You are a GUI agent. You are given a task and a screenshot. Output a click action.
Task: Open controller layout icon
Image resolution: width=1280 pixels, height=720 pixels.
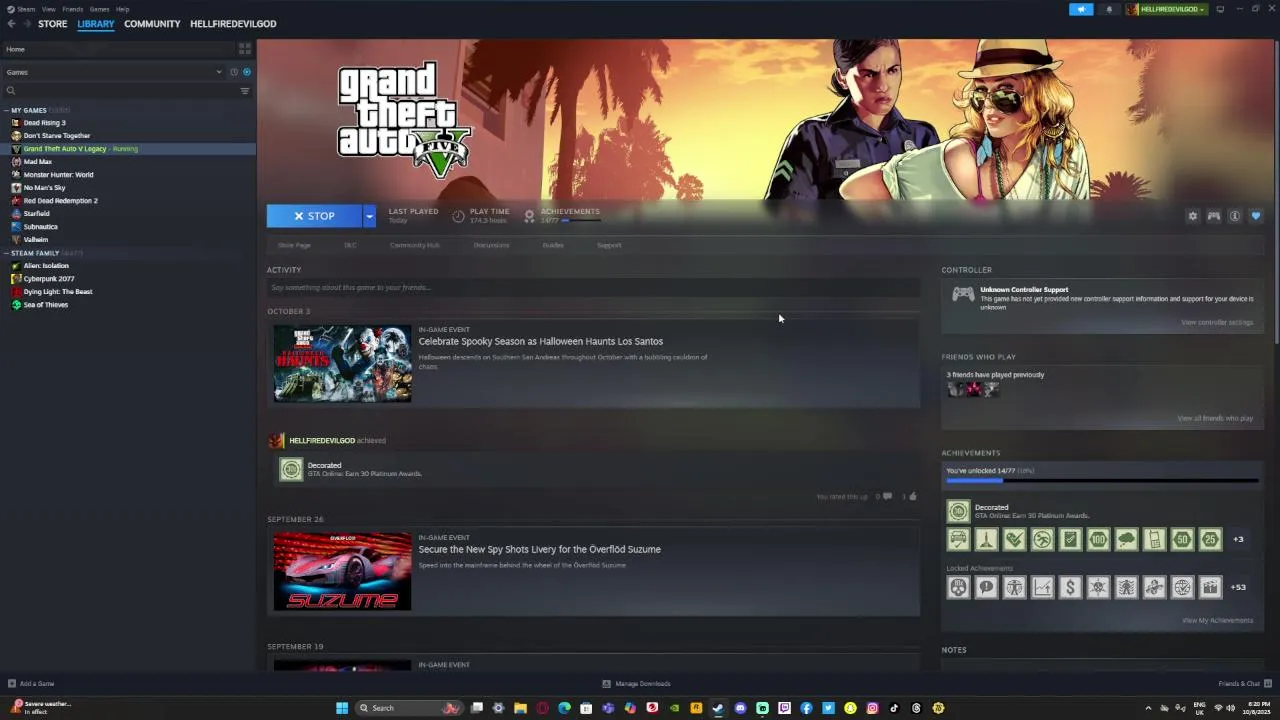(1214, 216)
